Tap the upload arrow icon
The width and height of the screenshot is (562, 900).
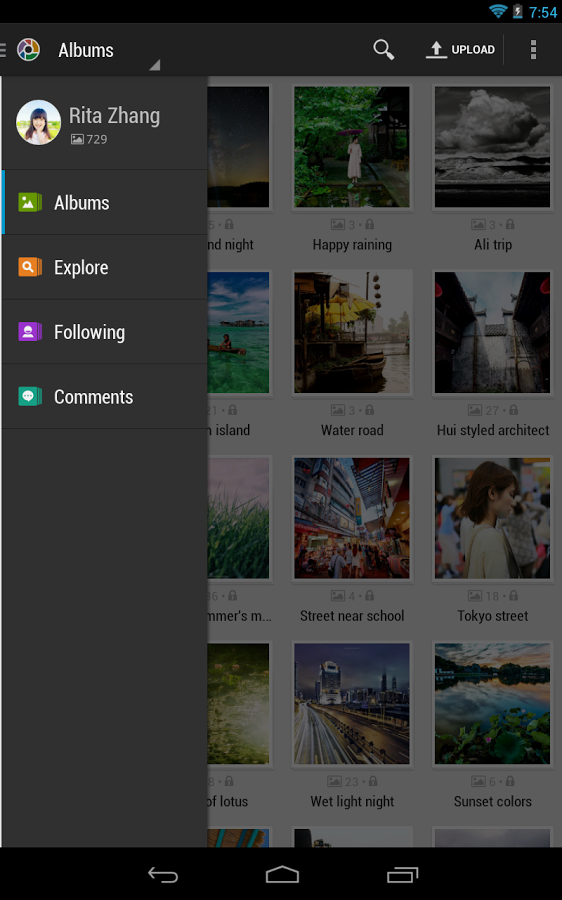[x=436, y=50]
